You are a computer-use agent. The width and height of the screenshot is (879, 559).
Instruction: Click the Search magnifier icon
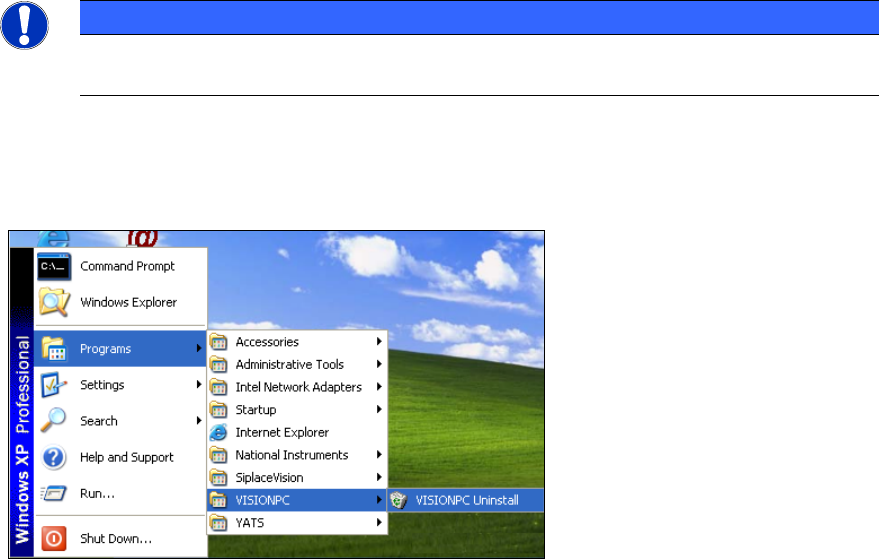53,421
